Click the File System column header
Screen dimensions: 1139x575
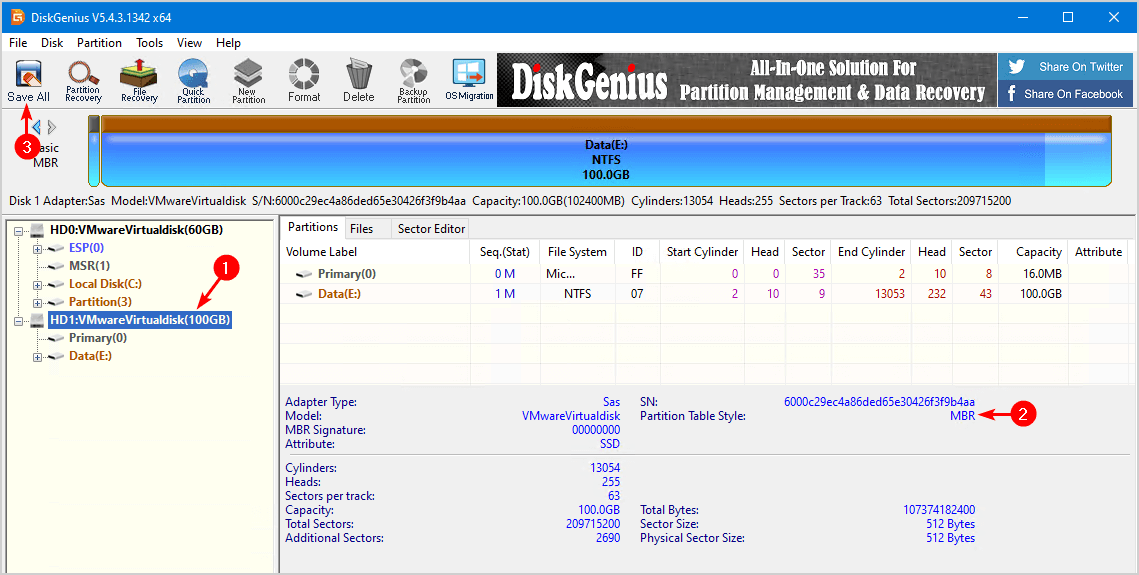(577, 252)
